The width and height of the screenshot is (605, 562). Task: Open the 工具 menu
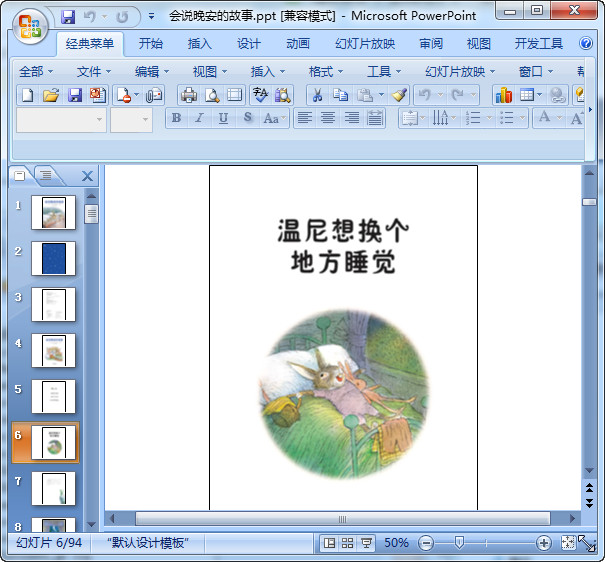[x=384, y=72]
